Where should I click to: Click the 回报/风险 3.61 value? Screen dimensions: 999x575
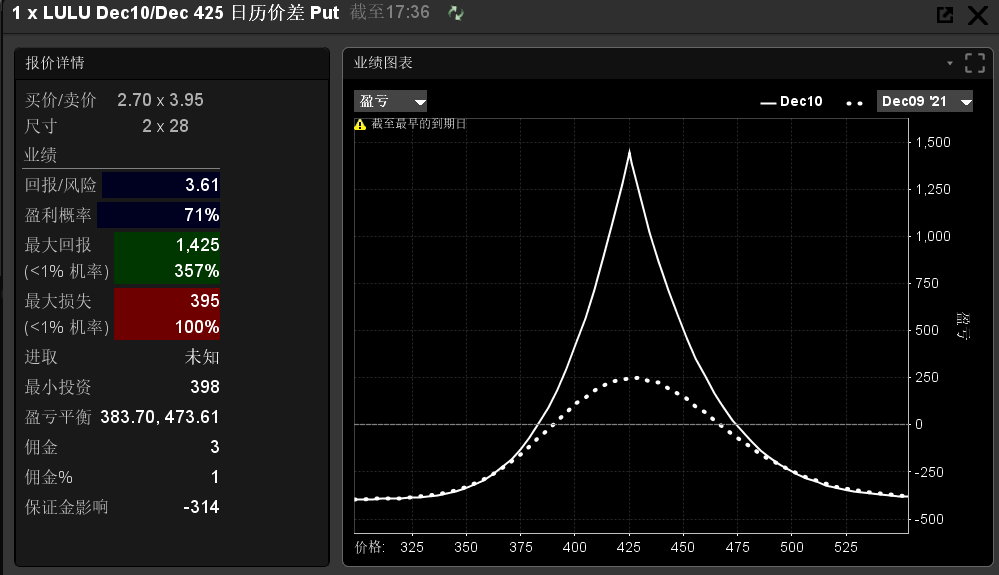click(x=201, y=185)
